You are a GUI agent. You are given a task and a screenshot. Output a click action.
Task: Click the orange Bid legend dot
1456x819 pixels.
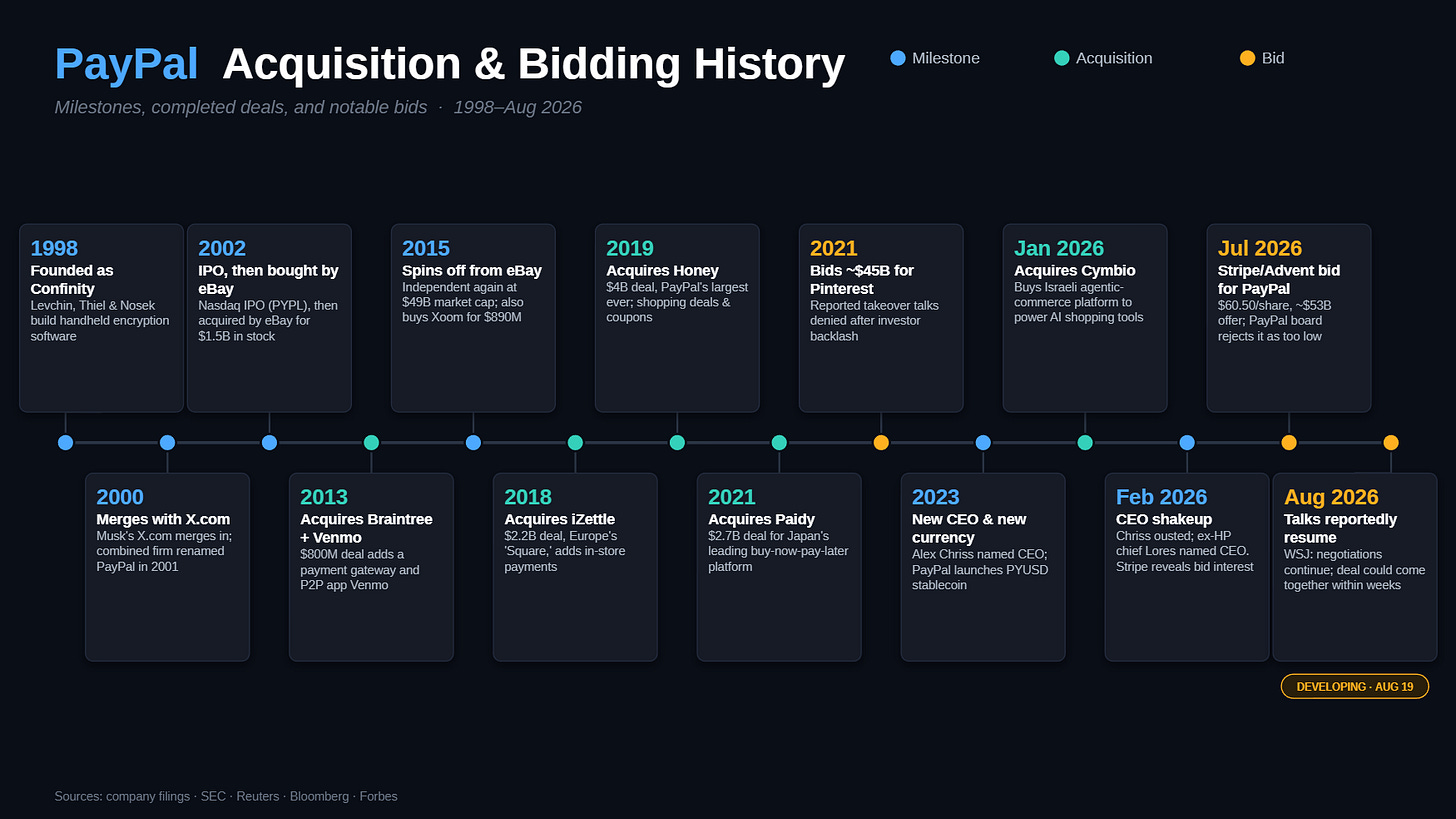point(1247,58)
